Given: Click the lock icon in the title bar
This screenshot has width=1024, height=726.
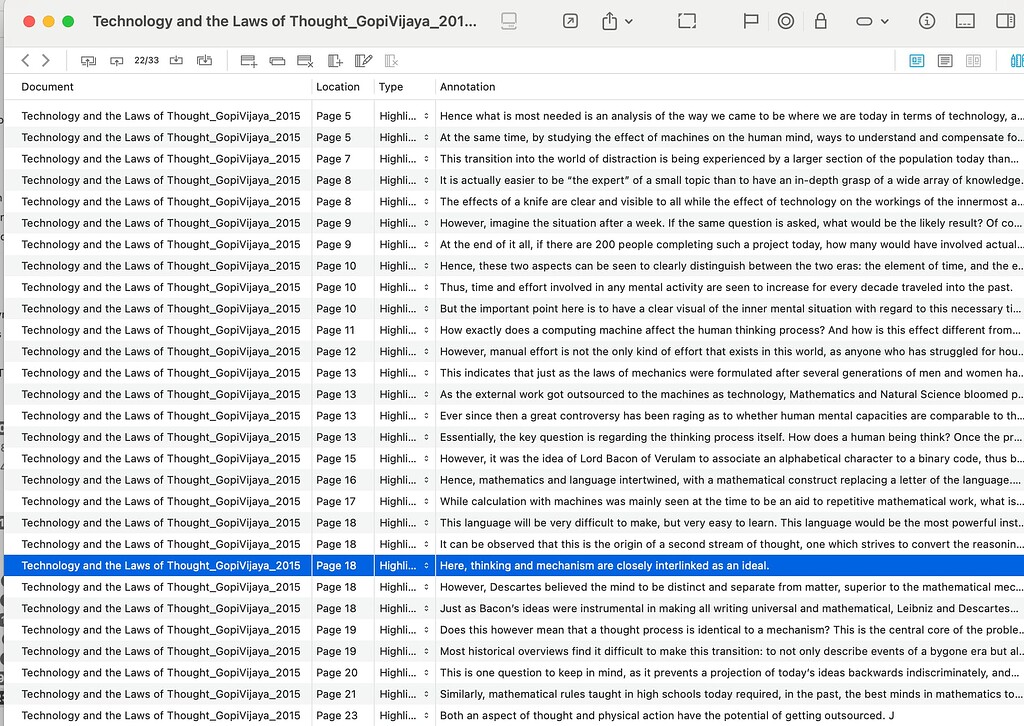Looking at the screenshot, I should click(821, 20).
